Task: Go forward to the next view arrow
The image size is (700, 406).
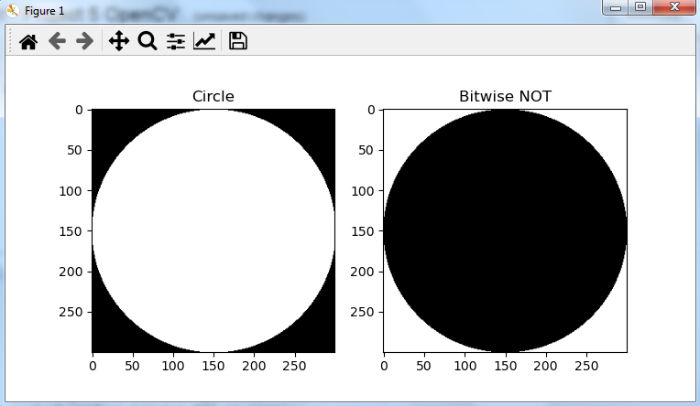Action: [85, 41]
